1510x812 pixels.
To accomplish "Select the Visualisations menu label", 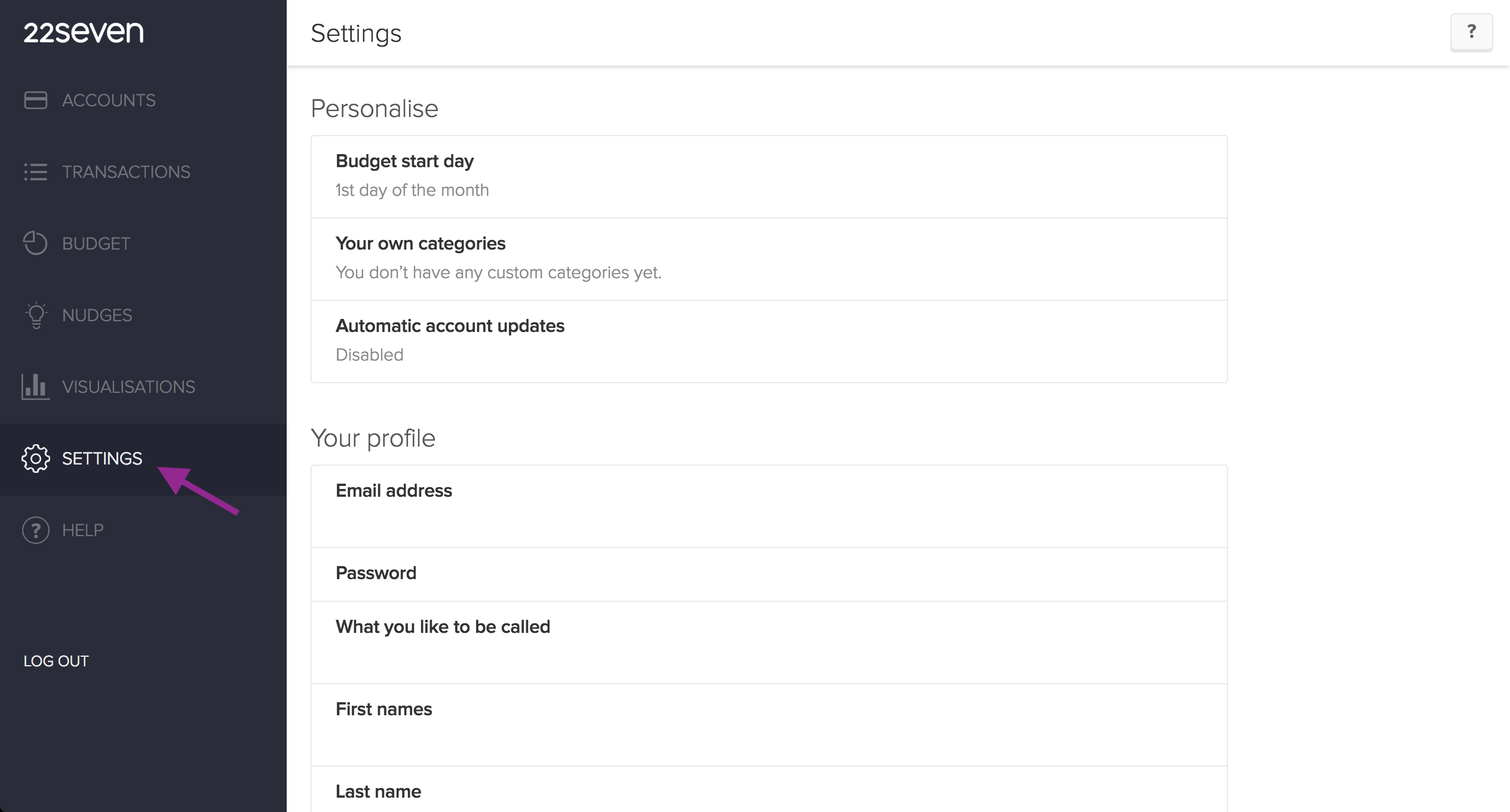I will click(128, 387).
